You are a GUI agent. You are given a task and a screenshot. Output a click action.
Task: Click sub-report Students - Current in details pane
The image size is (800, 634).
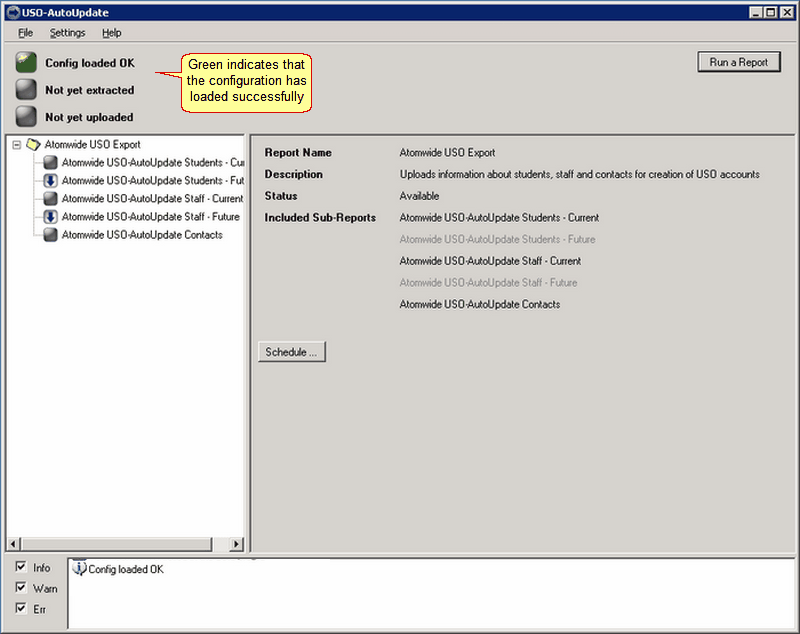(x=499, y=218)
